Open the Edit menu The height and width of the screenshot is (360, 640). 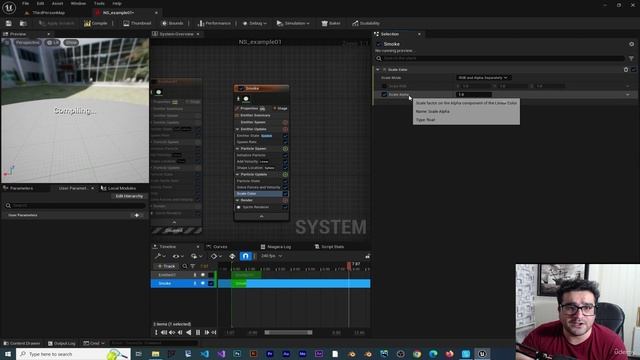40,3
